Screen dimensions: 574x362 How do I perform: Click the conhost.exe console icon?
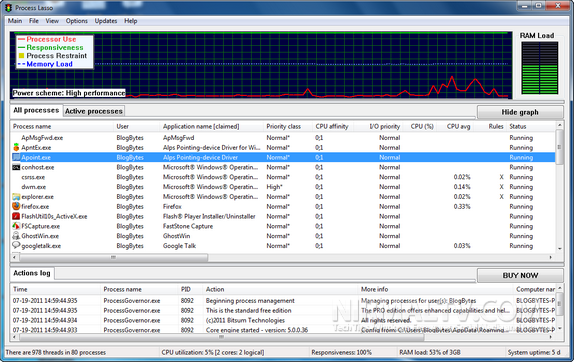pyautogui.click(x=16, y=167)
